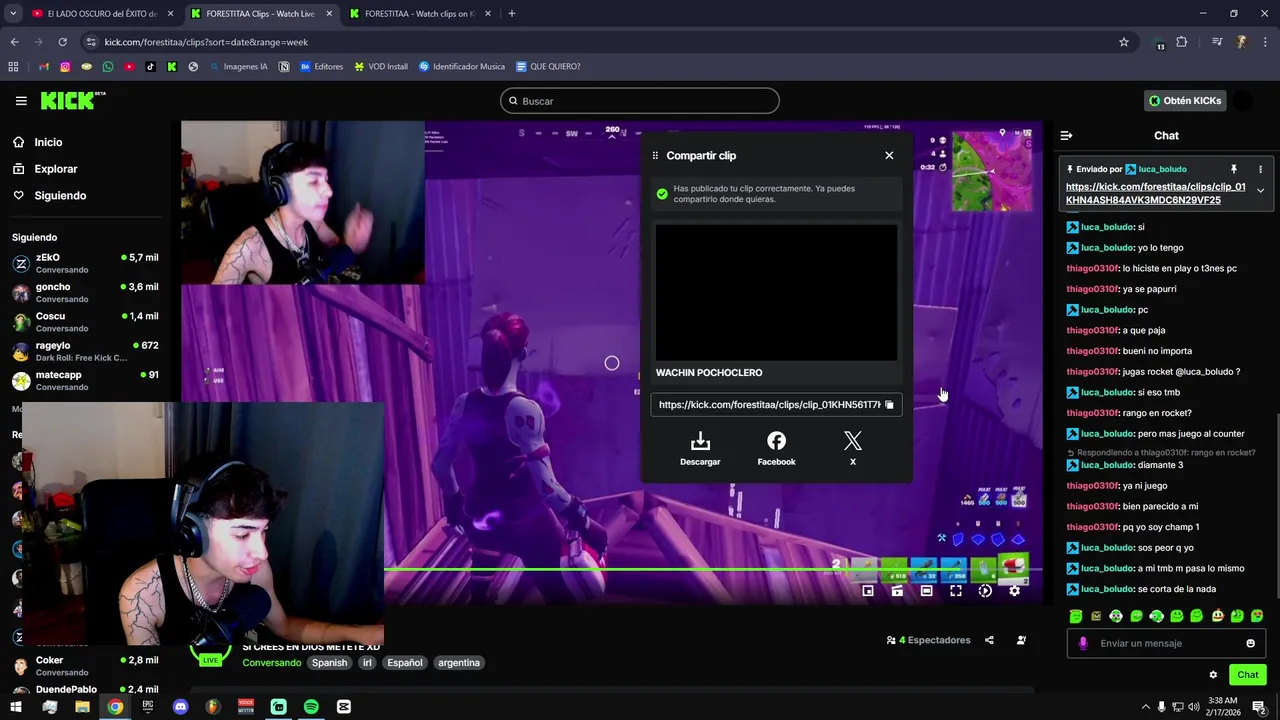This screenshot has height=720, width=1280.
Task: Reload the page
Action: click(62, 42)
